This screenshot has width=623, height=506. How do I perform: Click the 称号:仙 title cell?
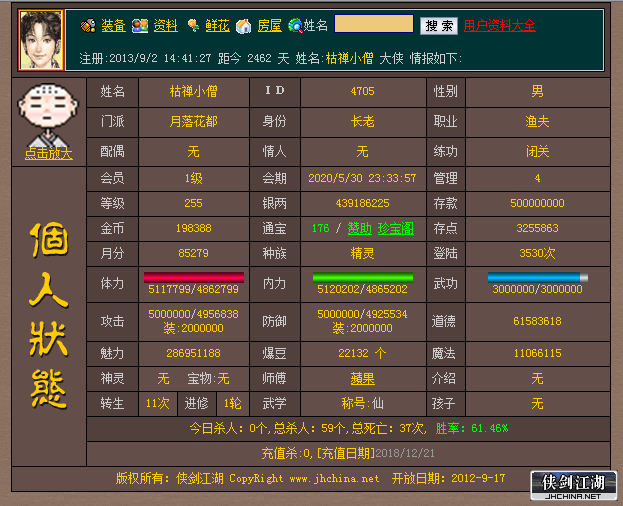coord(362,404)
